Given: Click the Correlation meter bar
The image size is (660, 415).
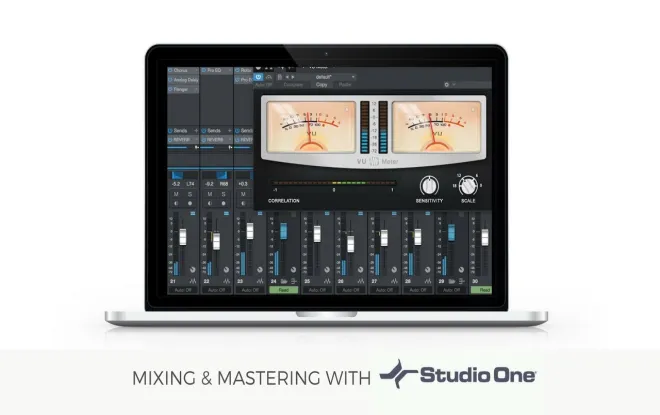Looking at the screenshot, I should coord(334,183).
